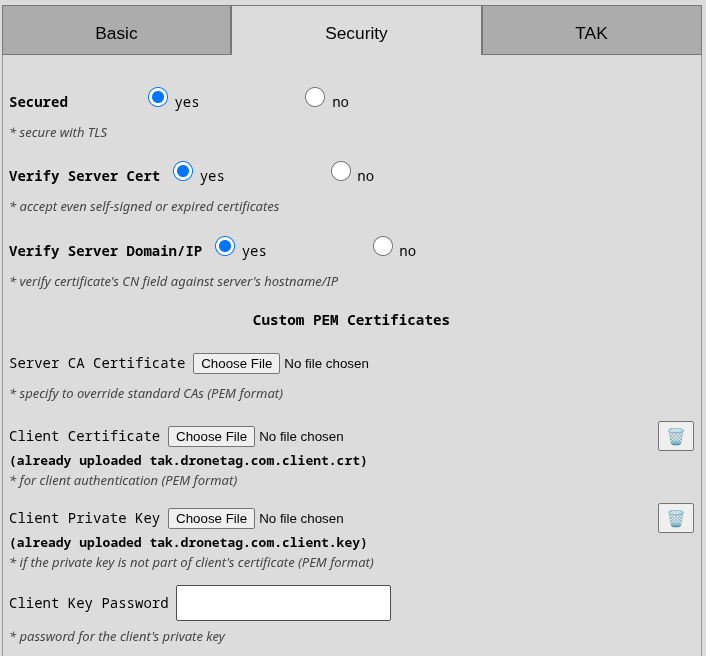Choose a file for Client Private Key
Screen dimensions: 706x656
tap(211, 518)
